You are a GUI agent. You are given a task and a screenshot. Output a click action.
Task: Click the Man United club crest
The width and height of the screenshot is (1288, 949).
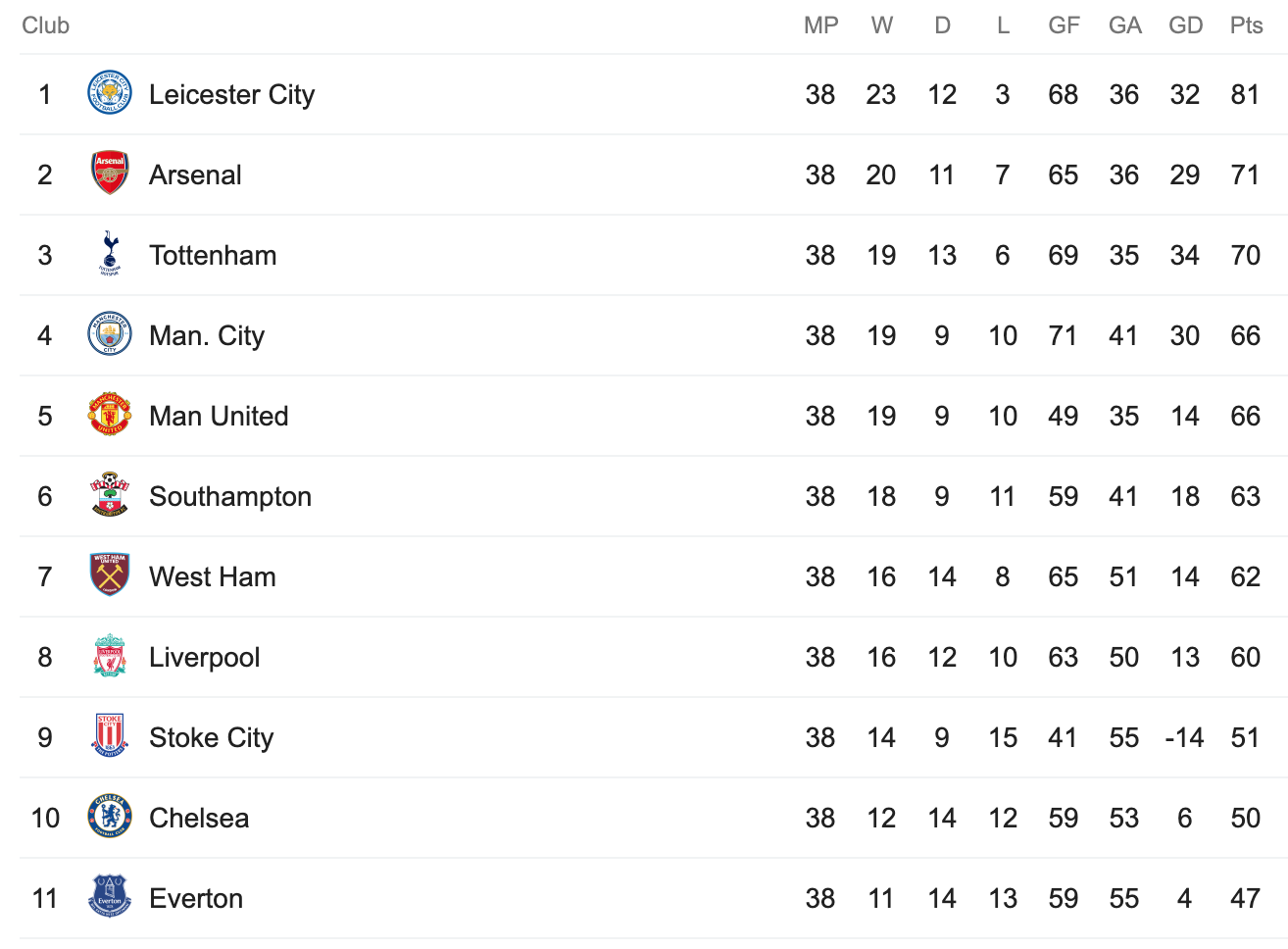(x=109, y=415)
